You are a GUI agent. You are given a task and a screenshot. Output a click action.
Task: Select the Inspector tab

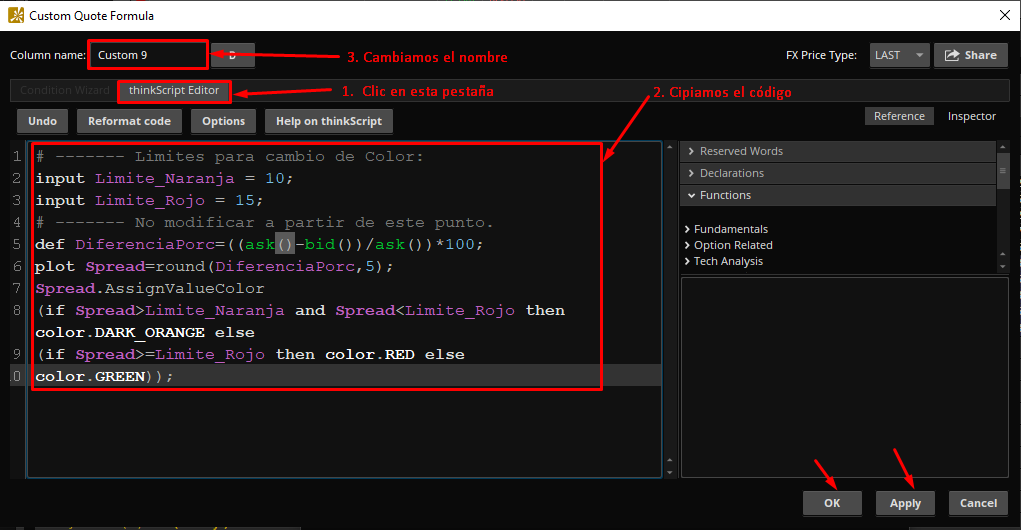pos(972,116)
